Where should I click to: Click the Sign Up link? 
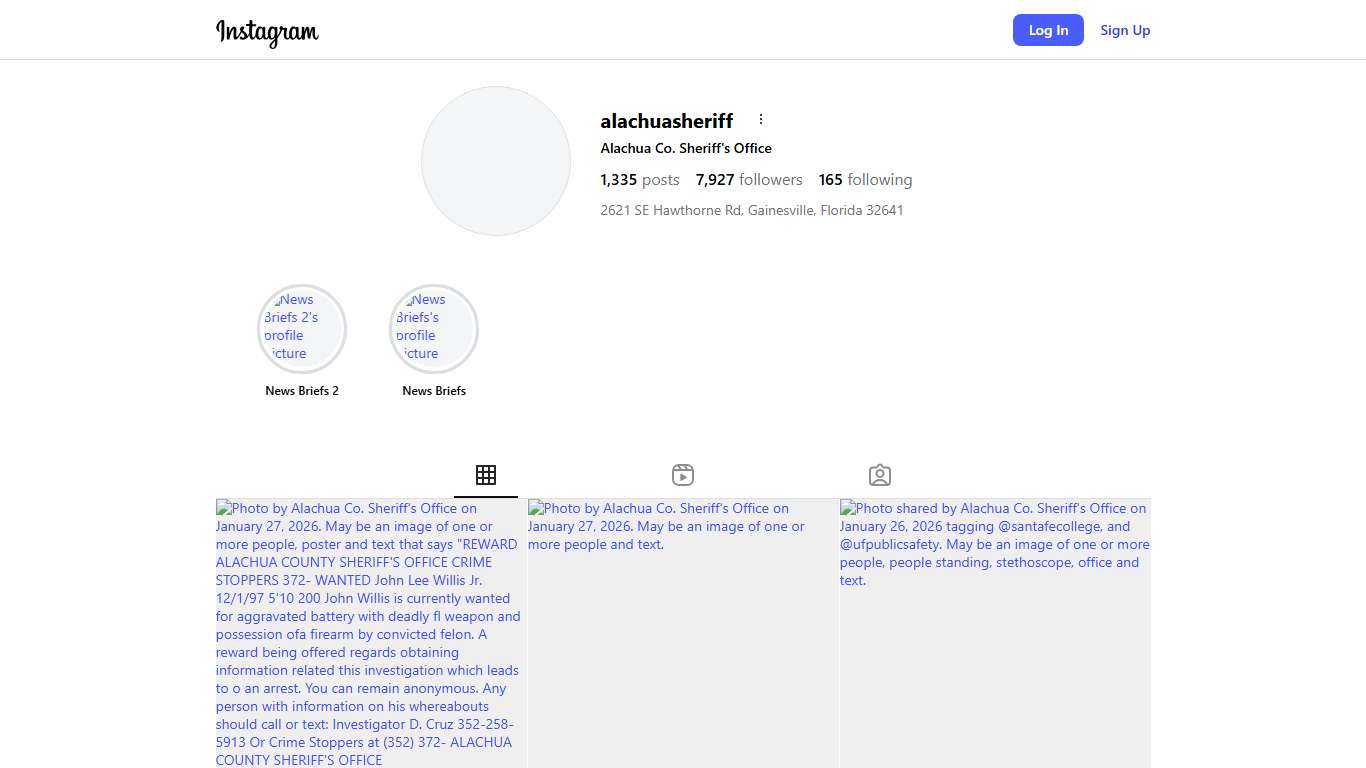1125,30
